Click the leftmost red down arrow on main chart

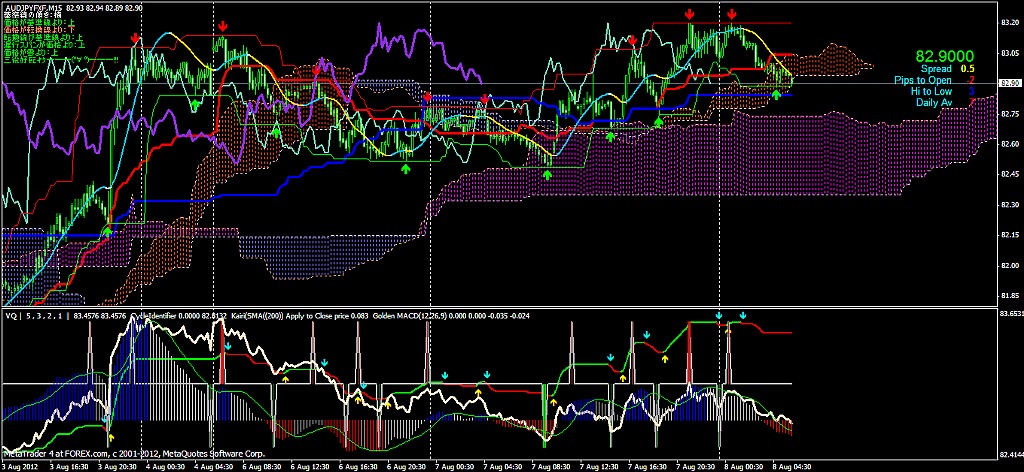136,38
